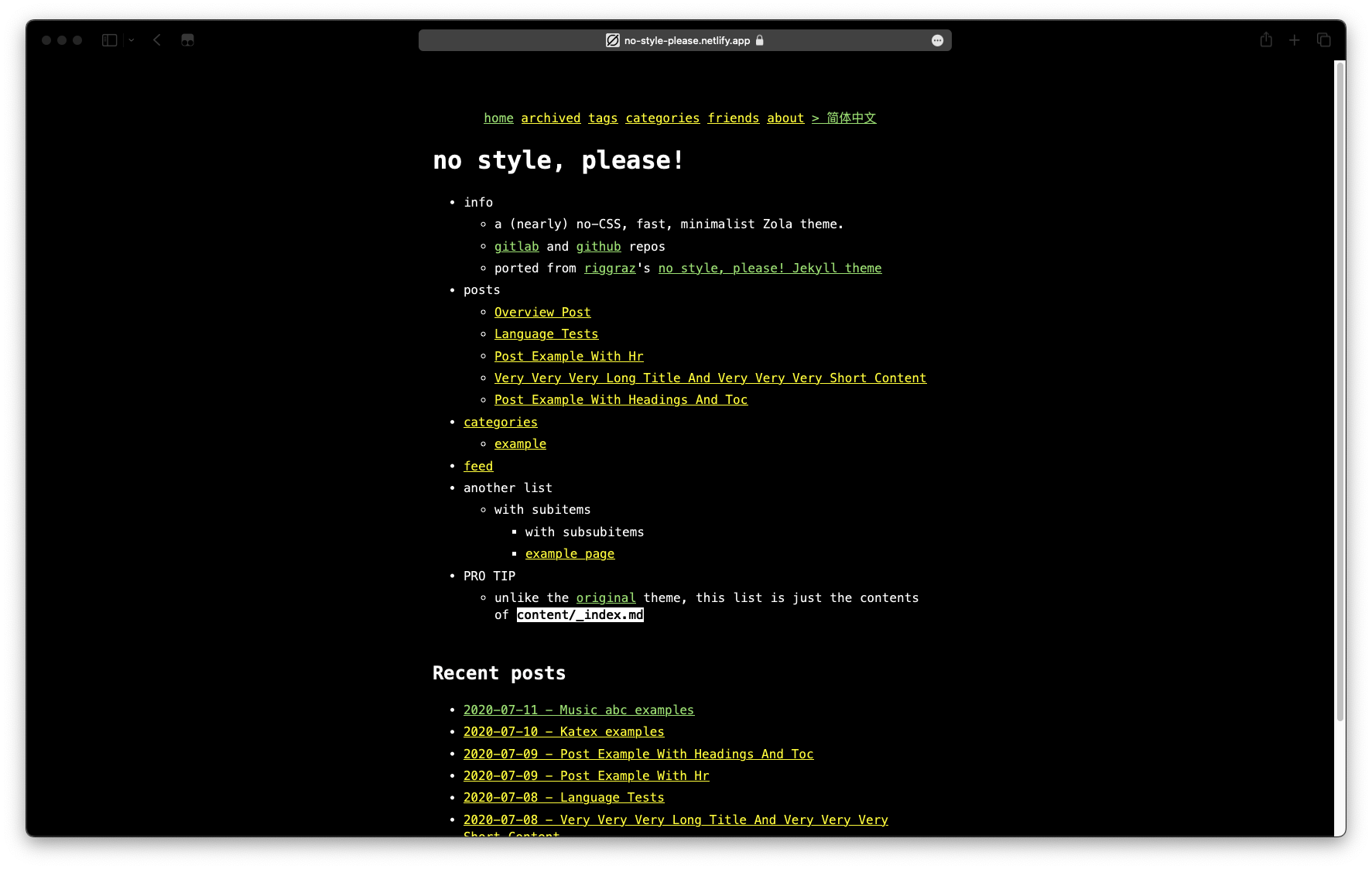Open Language Tests under posts list
The width and height of the screenshot is (1372, 869).
[x=546, y=334]
